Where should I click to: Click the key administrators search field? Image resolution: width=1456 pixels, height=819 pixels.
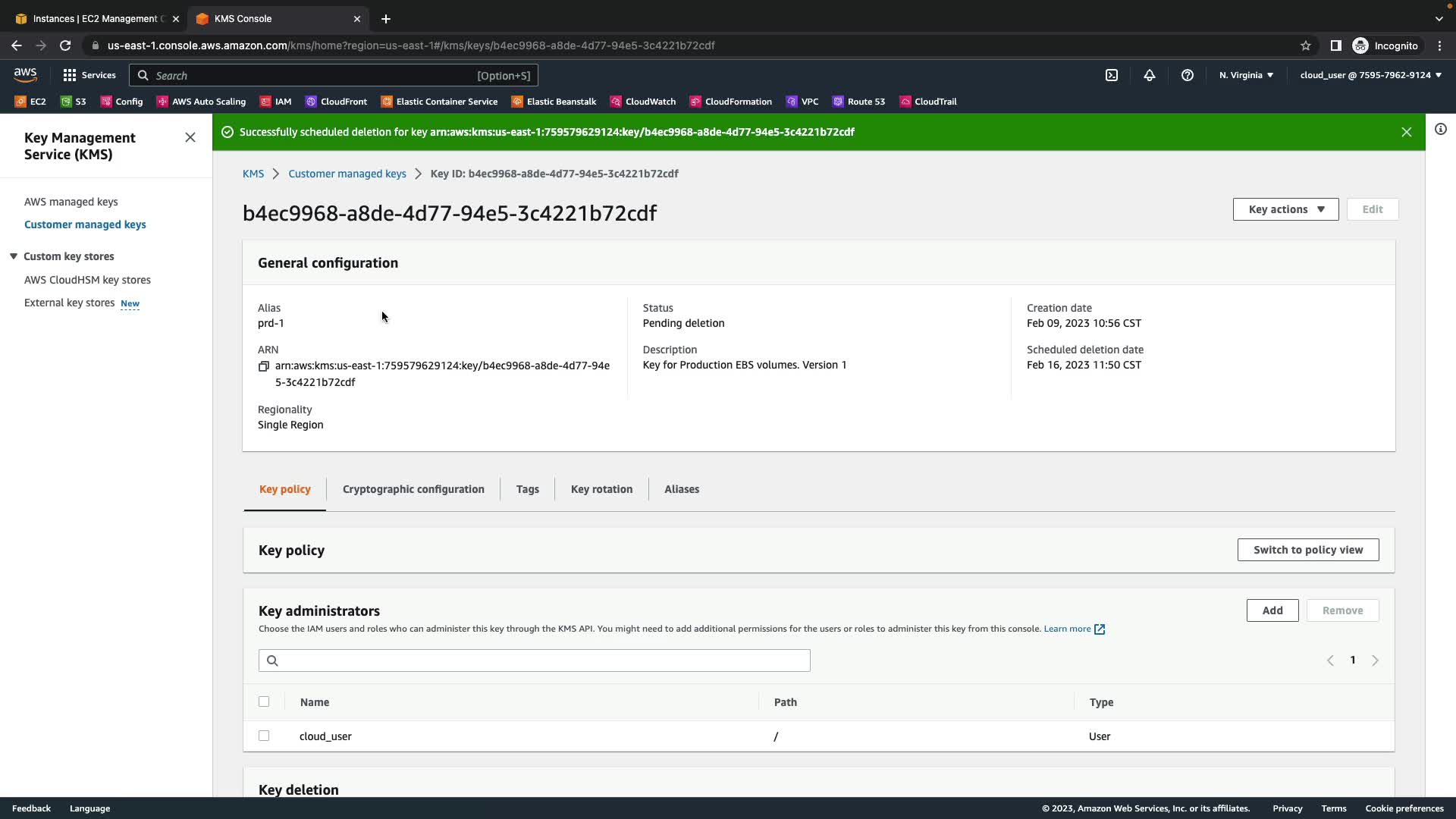534,661
